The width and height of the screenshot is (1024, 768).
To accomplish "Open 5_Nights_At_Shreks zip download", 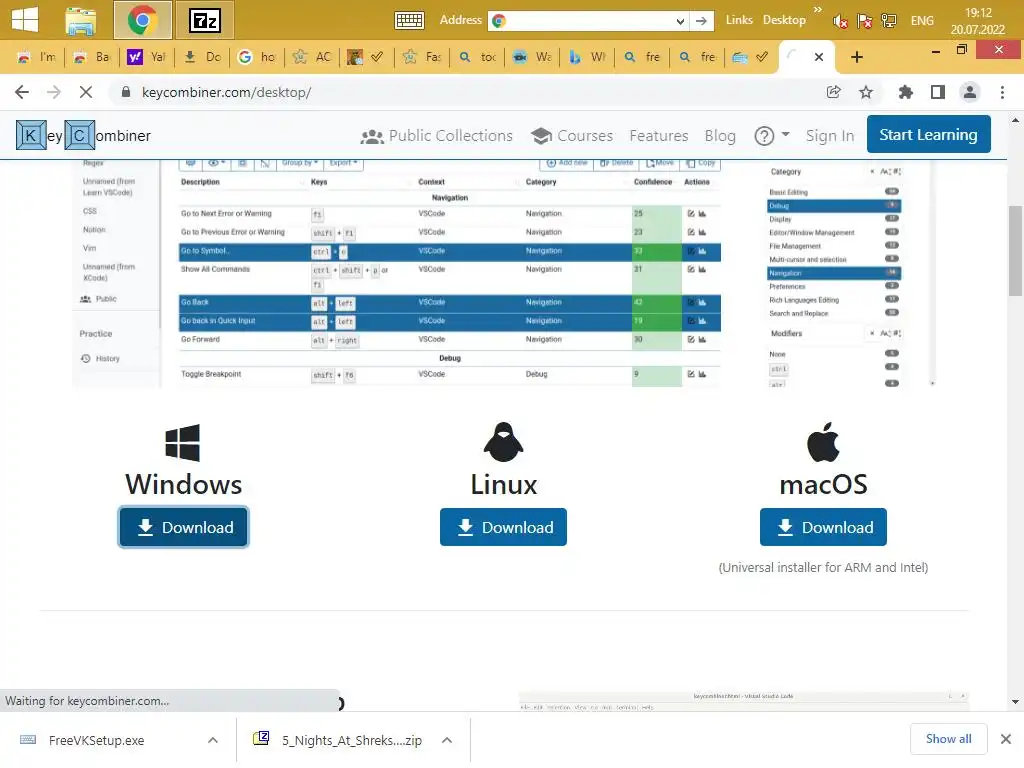I will (338, 740).
